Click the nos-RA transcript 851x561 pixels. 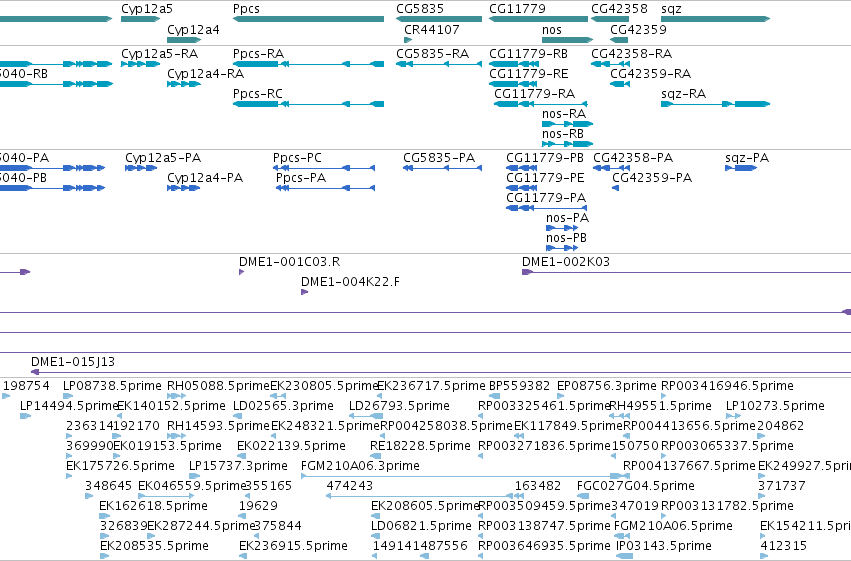[x=568, y=124]
